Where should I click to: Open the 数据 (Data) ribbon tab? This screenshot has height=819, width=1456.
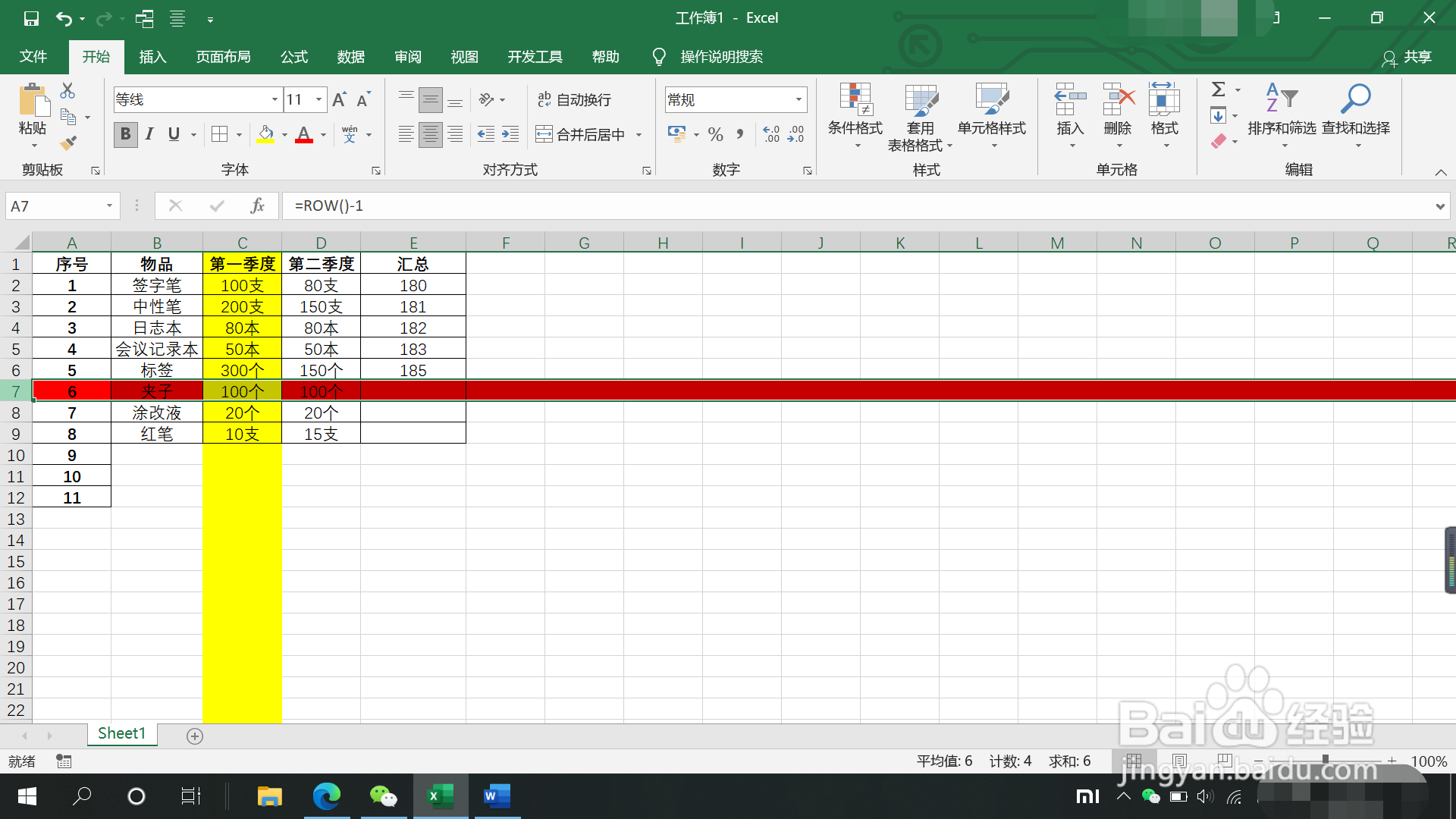350,57
